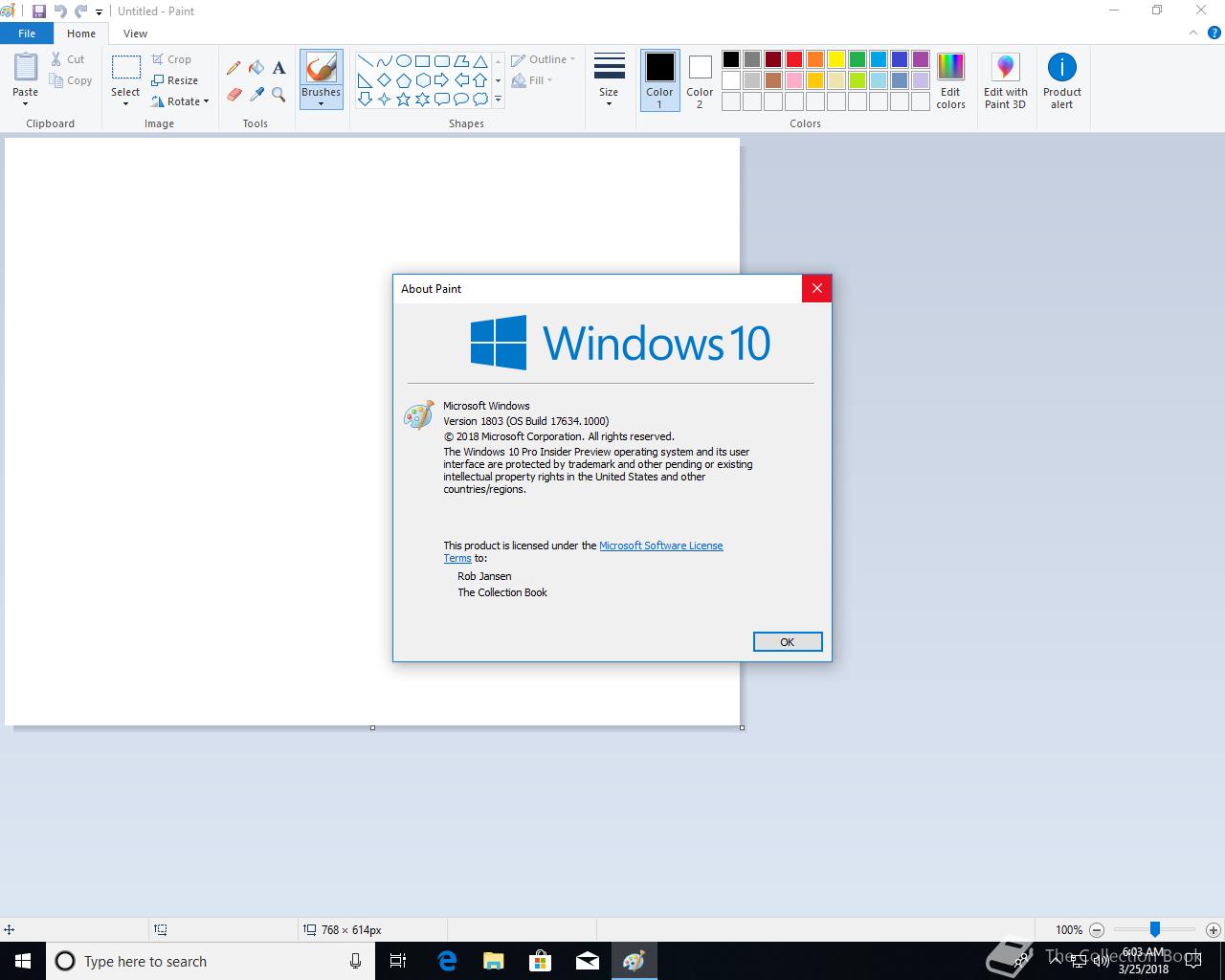Toggle Color 2 as active color
The width and height of the screenshot is (1225, 980).
[700, 80]
